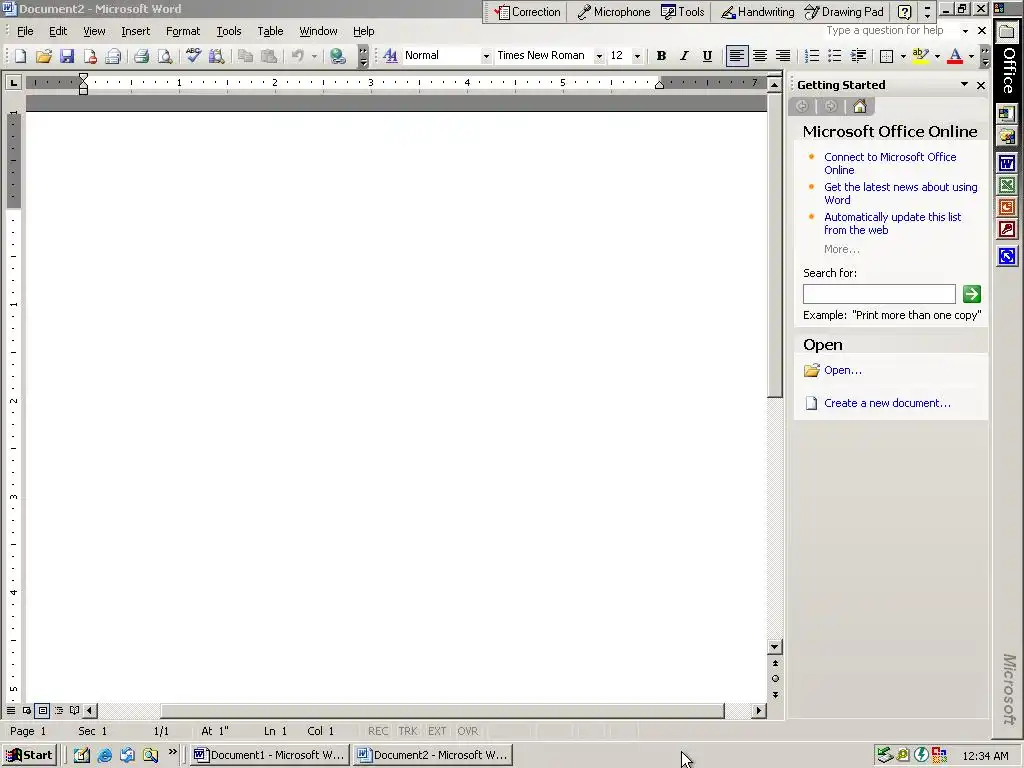1024x768 pixels.
Task: Click the Open... link in task pane
Action: coord(842,370)
